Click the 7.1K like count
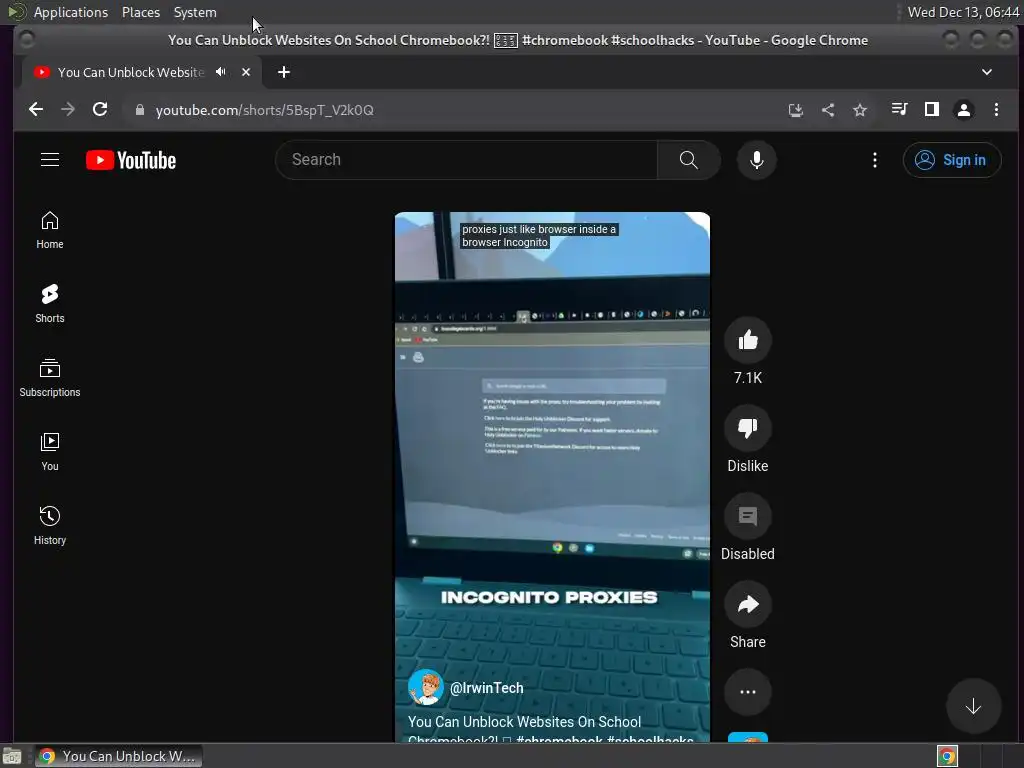 (748, 377)
